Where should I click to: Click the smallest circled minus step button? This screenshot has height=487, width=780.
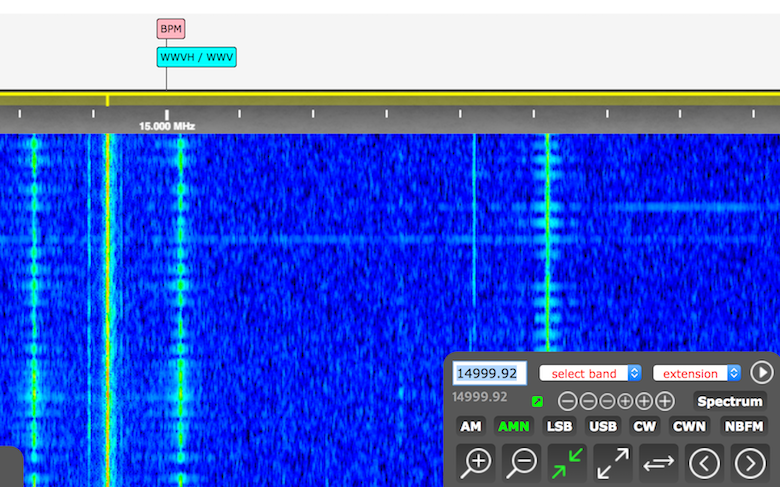(x=607, y=401)
